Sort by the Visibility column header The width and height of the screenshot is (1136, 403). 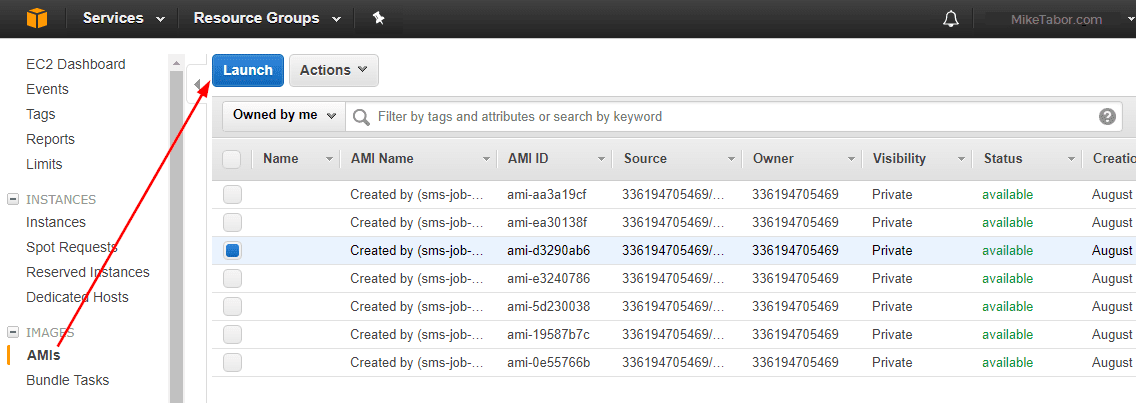point(899,159)
